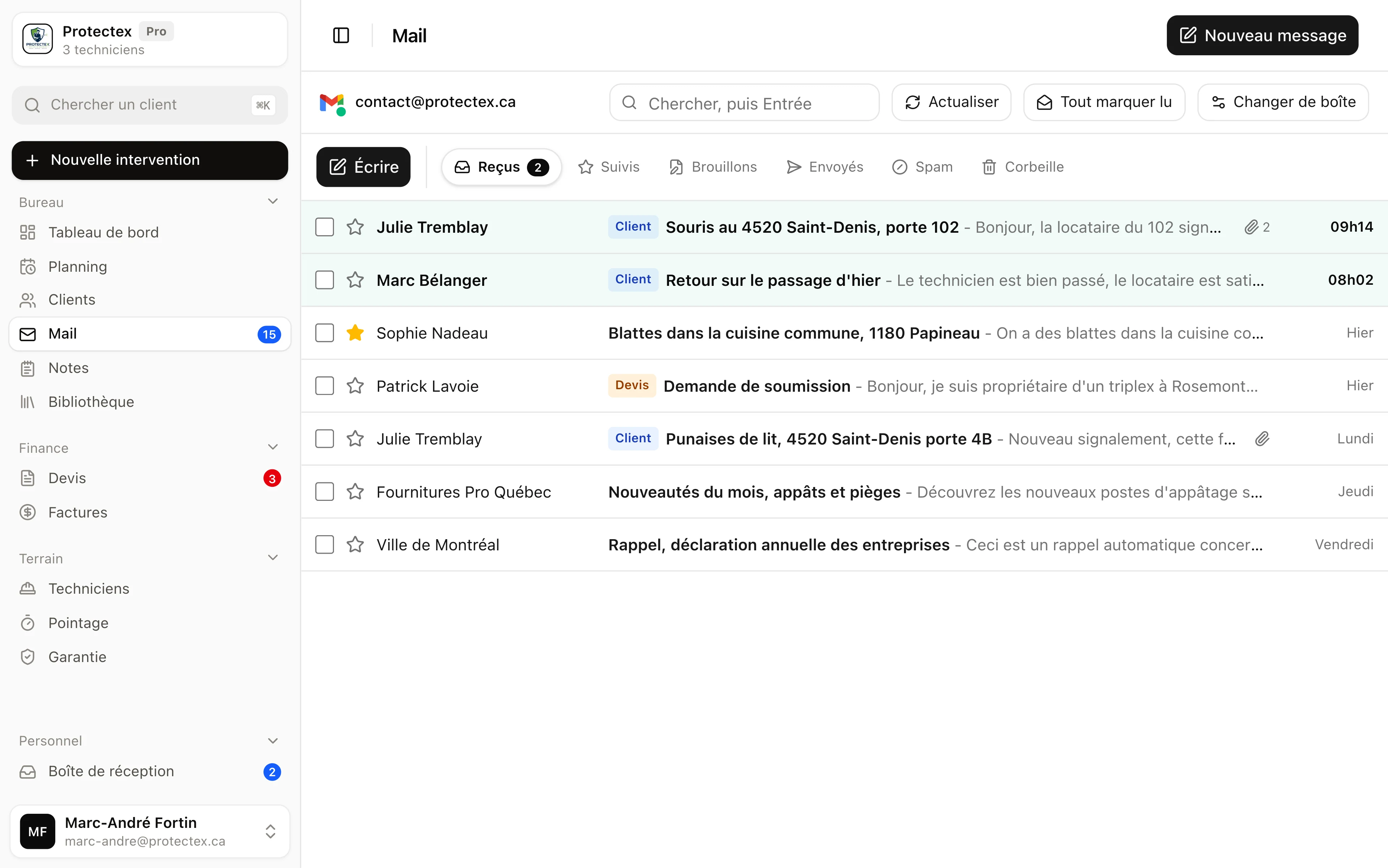Screen dimensions: 1388x868
Task: Open Boîte de réception under Personnel
Action: click(150, 772)
